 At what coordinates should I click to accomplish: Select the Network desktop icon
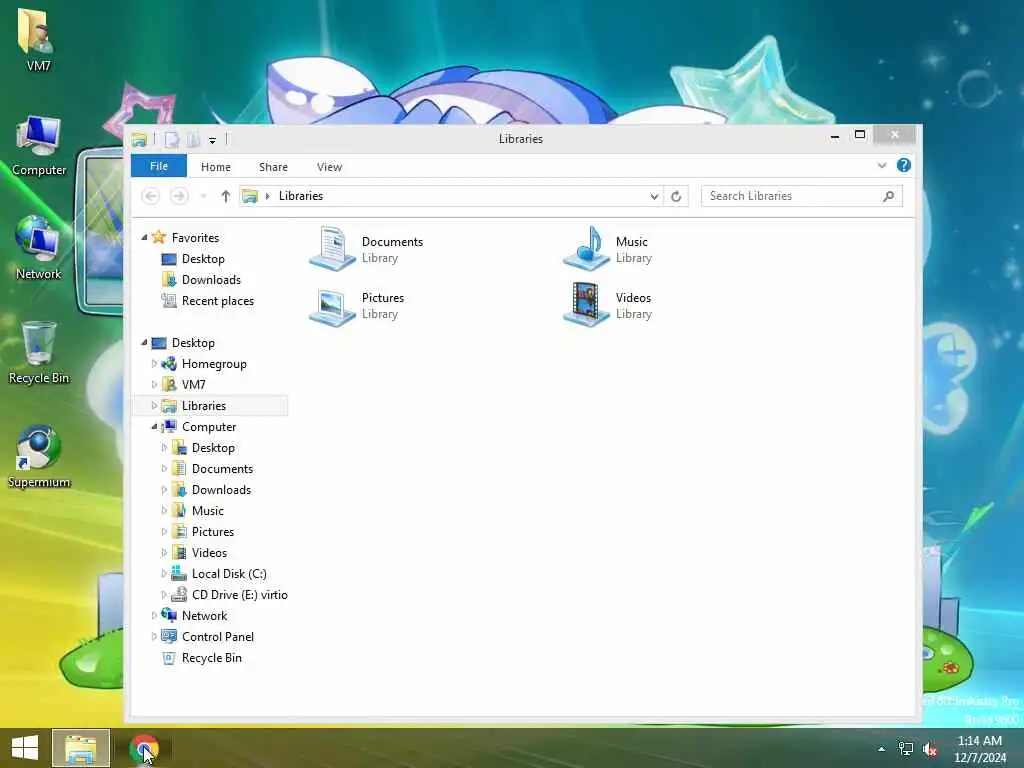point(38,248)
